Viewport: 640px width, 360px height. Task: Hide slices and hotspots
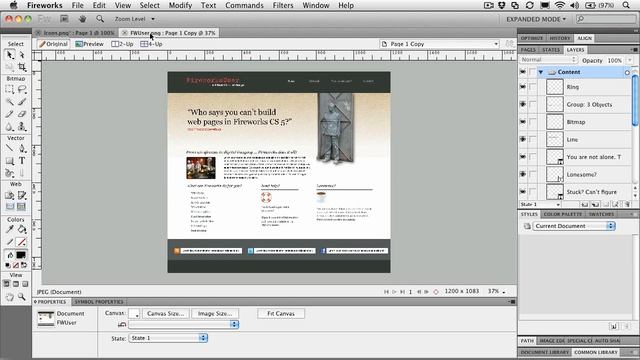coord(10,207)
